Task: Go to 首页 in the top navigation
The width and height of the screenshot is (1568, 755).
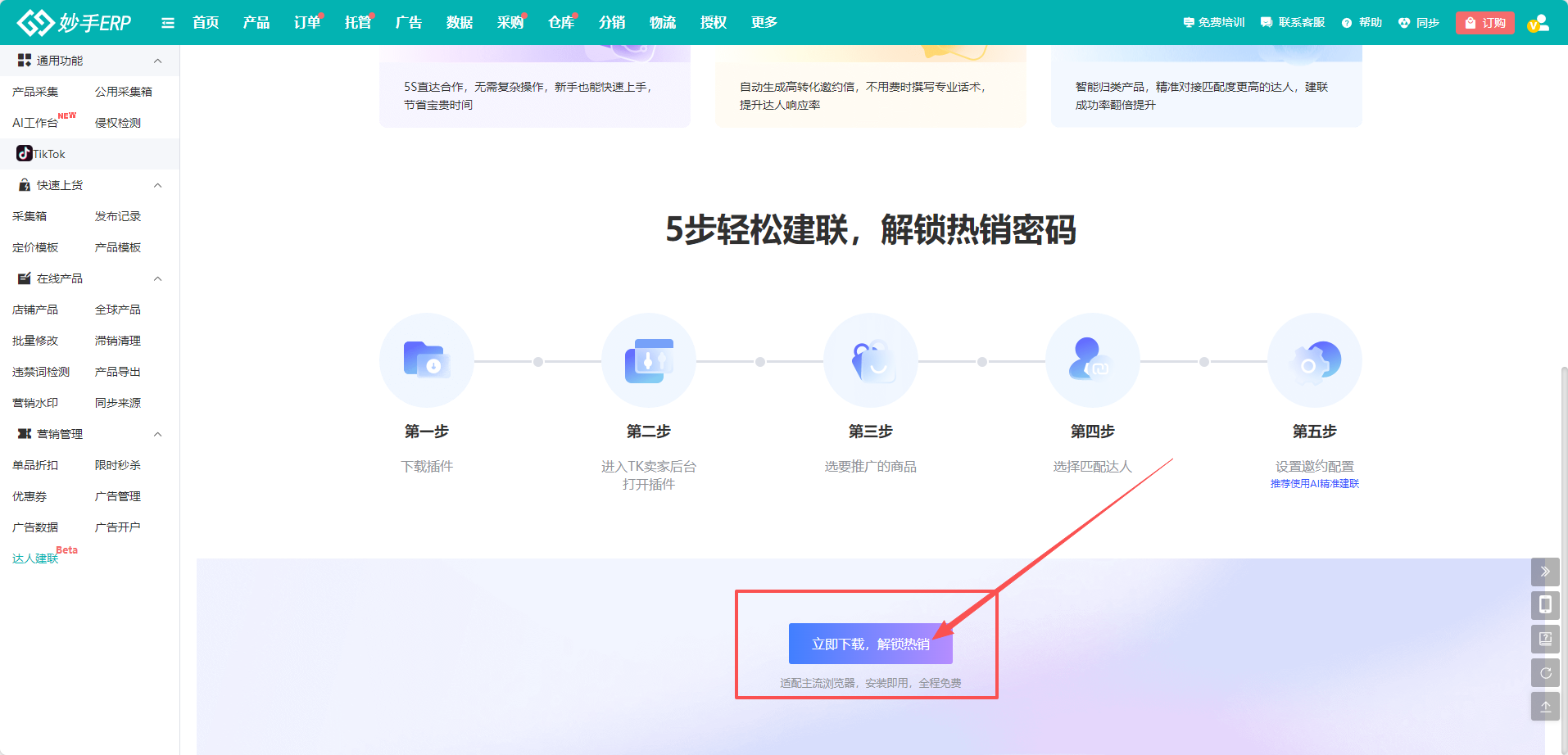Action: (206, 23)
